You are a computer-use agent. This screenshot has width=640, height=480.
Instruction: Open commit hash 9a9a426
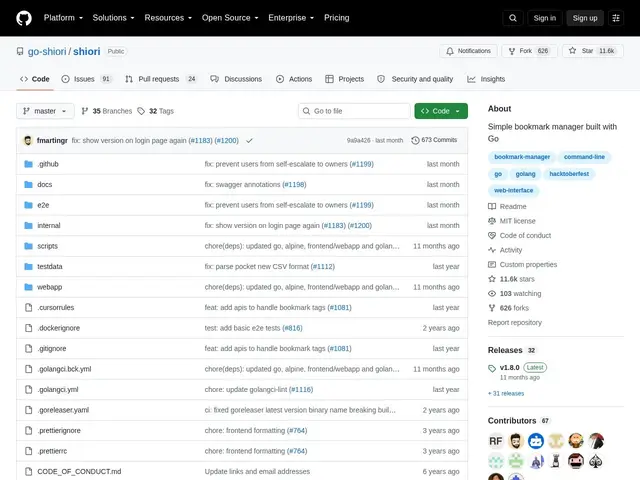click(358, 140)
